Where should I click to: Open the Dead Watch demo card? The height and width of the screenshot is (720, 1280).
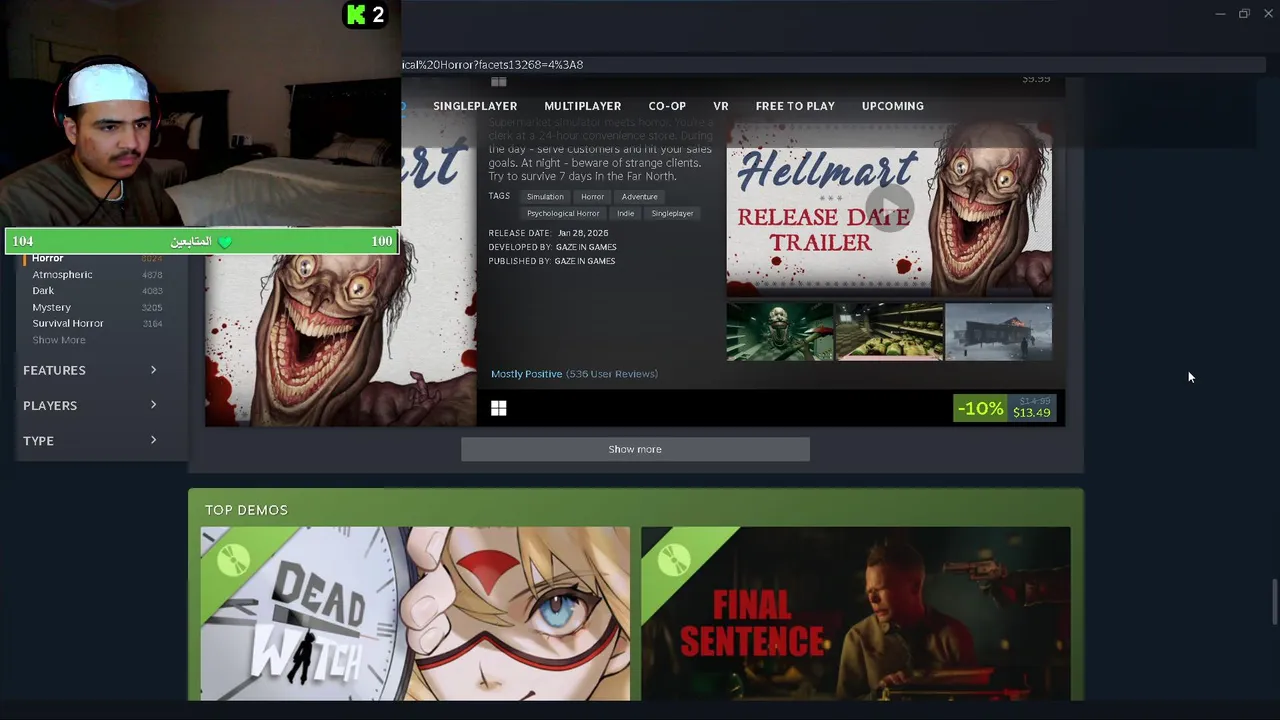[415, 614]
